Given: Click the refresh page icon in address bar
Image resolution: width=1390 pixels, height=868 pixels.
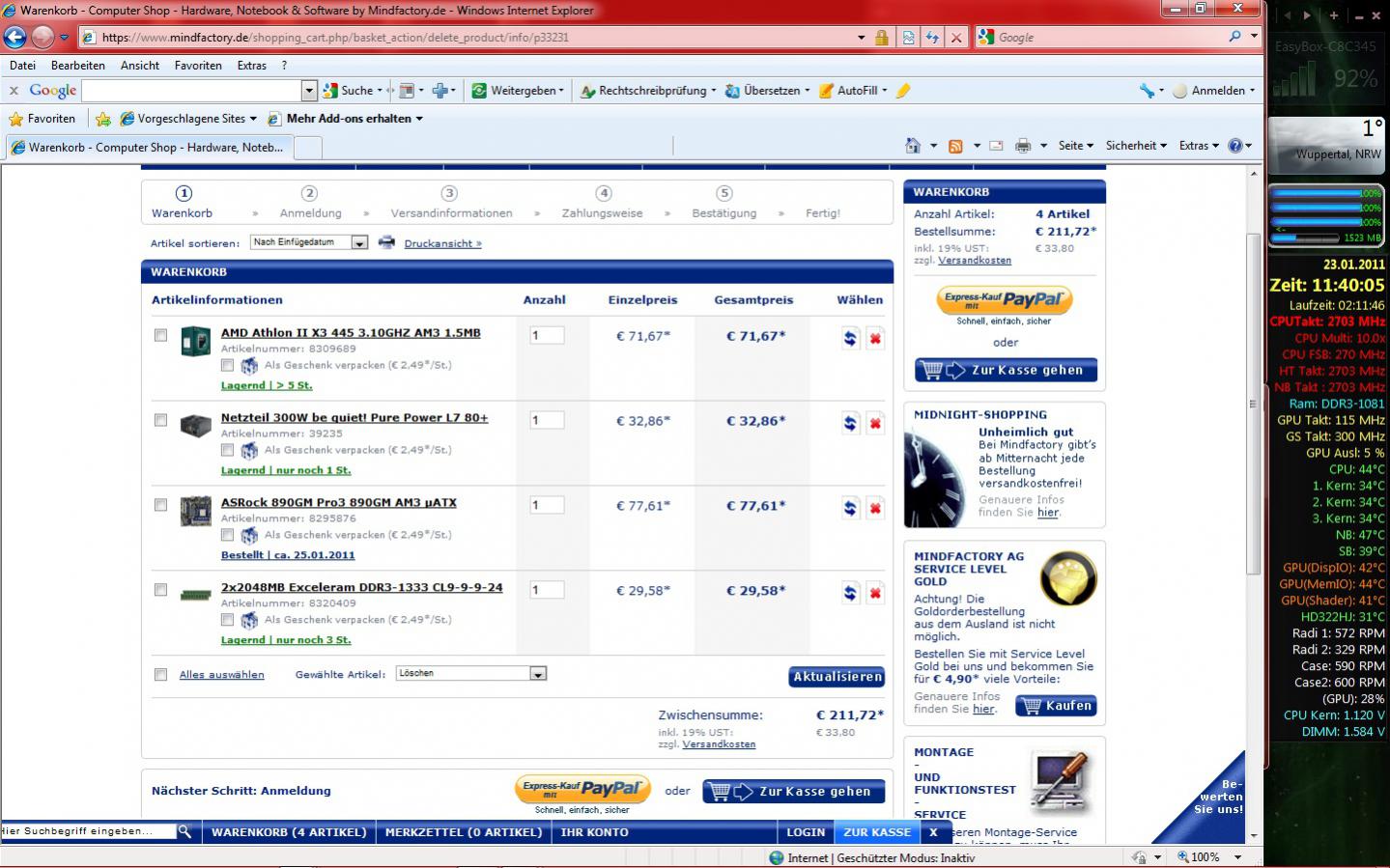Looking at the screenshot, I should [932, 38].
